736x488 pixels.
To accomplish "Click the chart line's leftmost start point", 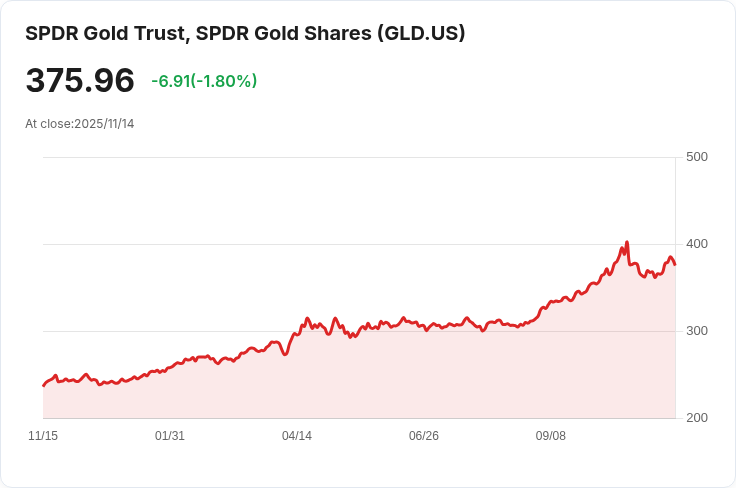I will click(x=43, y=385).
